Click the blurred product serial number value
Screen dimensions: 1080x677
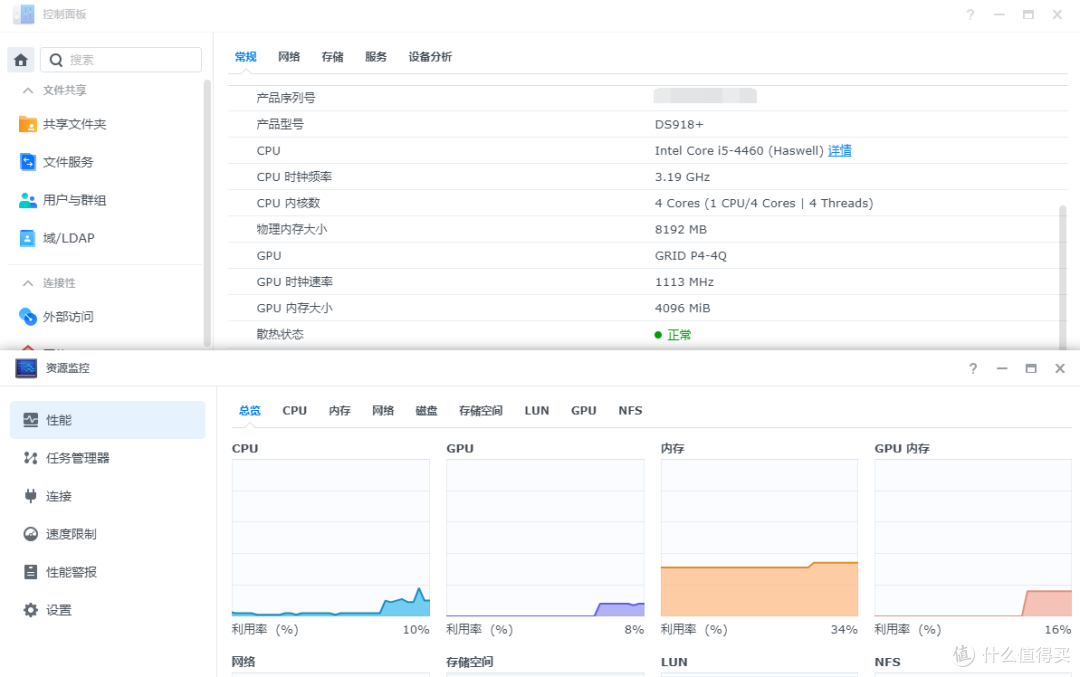(x=705, y=96)
